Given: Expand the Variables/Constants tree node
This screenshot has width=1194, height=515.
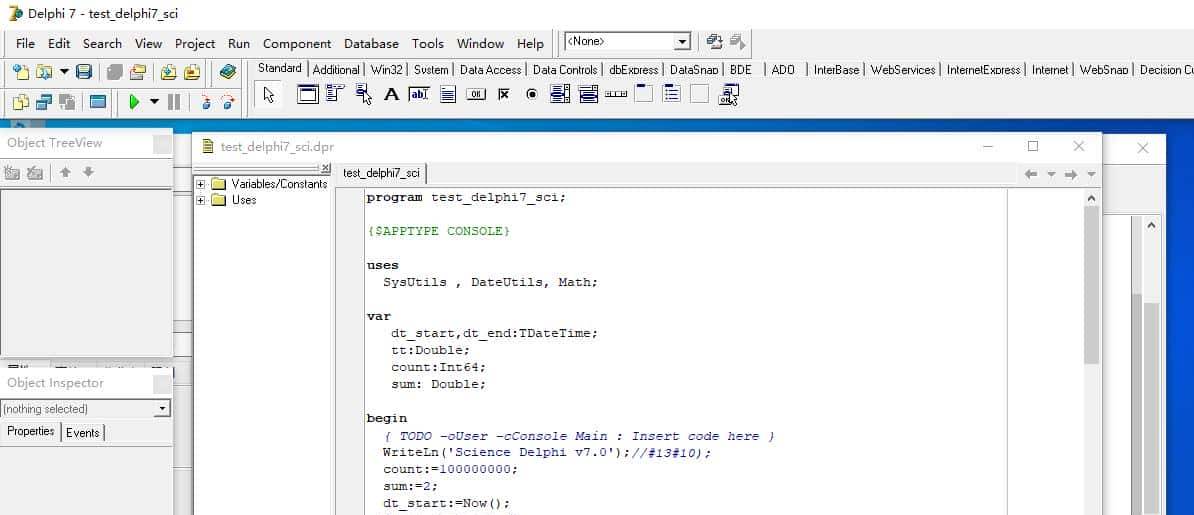Looking at the screenshot, I should tap(201, 184).
